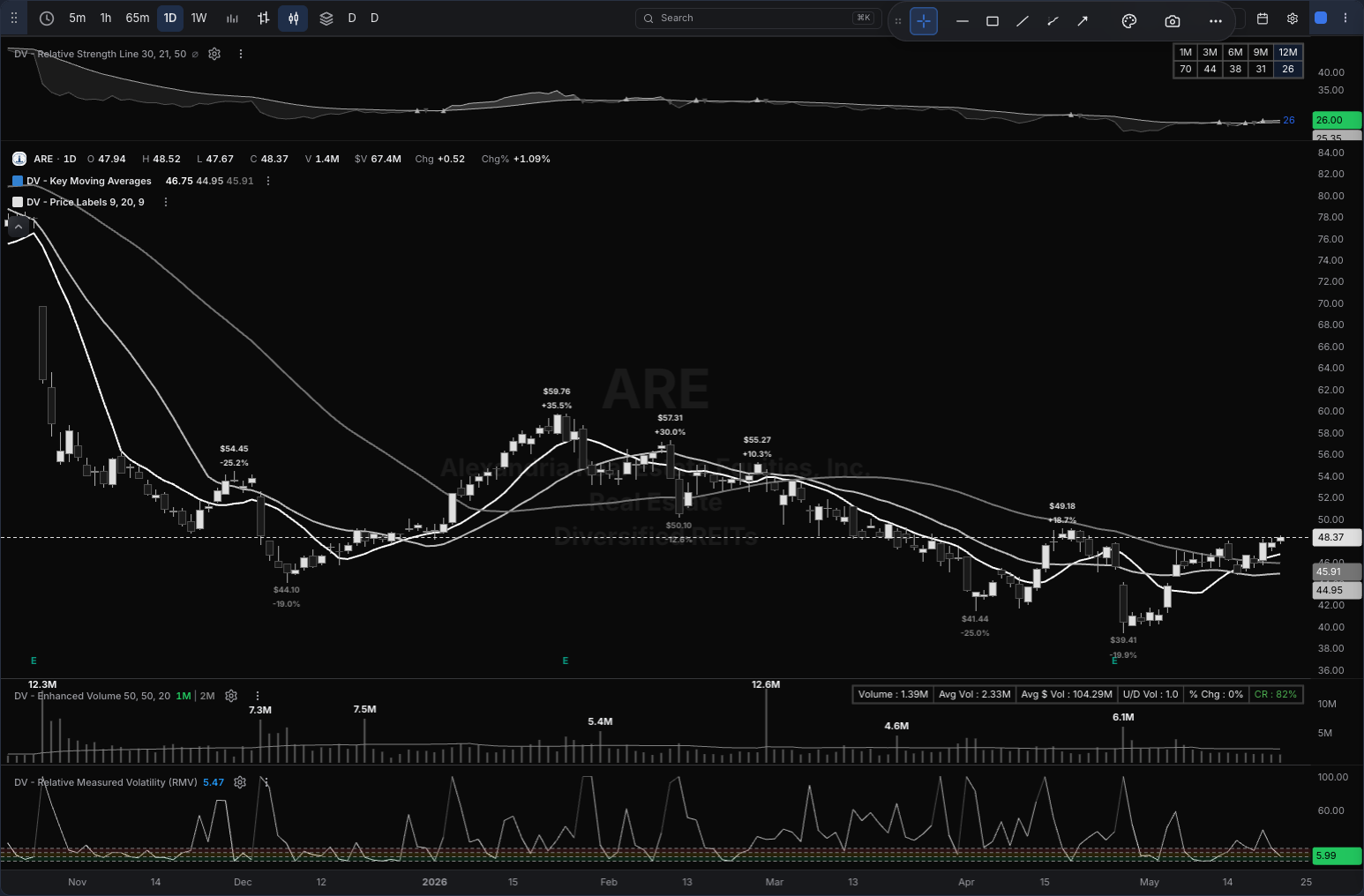Open chart settings gear in top bar
Image resolution: width=1364 pixels, height=896 pixels.
1293,19
